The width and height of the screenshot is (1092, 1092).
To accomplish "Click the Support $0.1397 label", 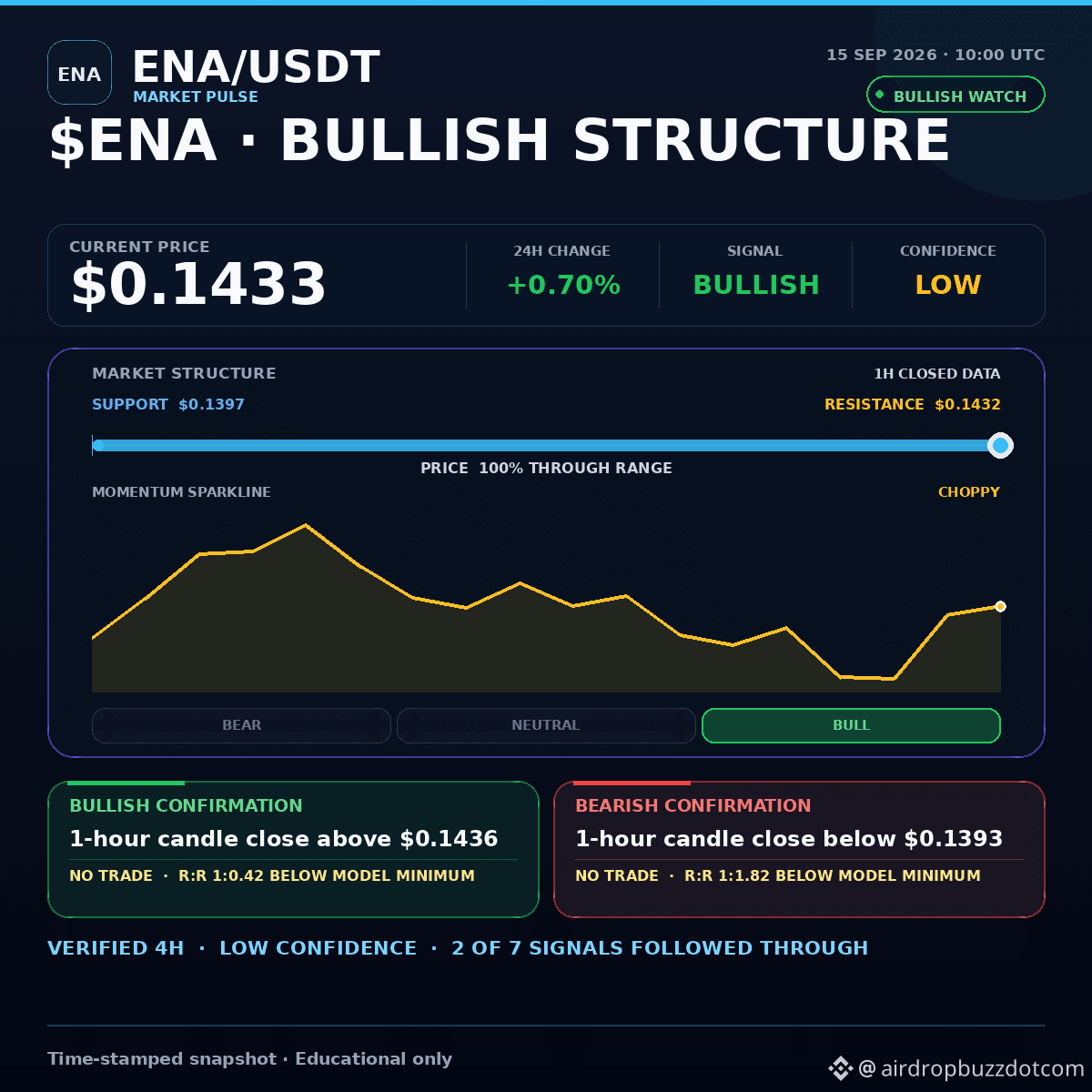I will [168, 404].
